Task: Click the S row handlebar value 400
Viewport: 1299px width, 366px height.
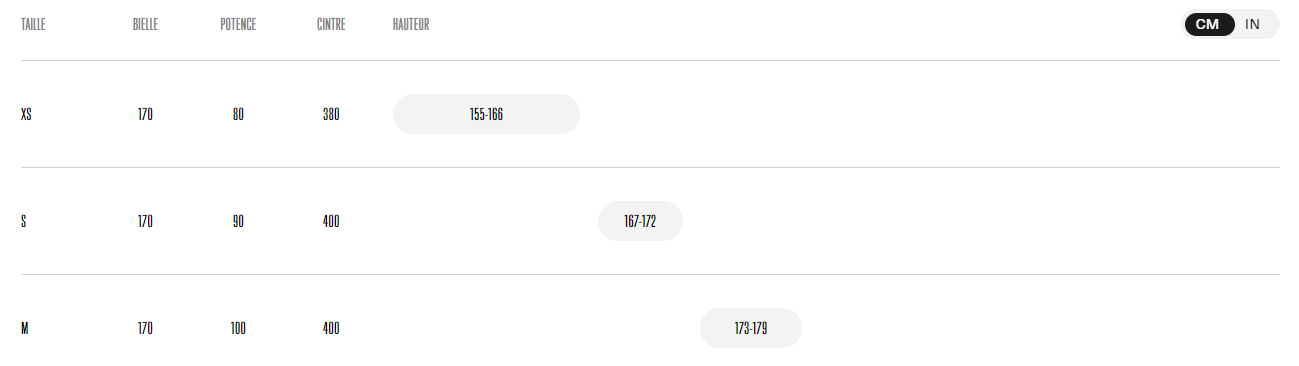Action: pyautogui.click(x=331, y=221)
